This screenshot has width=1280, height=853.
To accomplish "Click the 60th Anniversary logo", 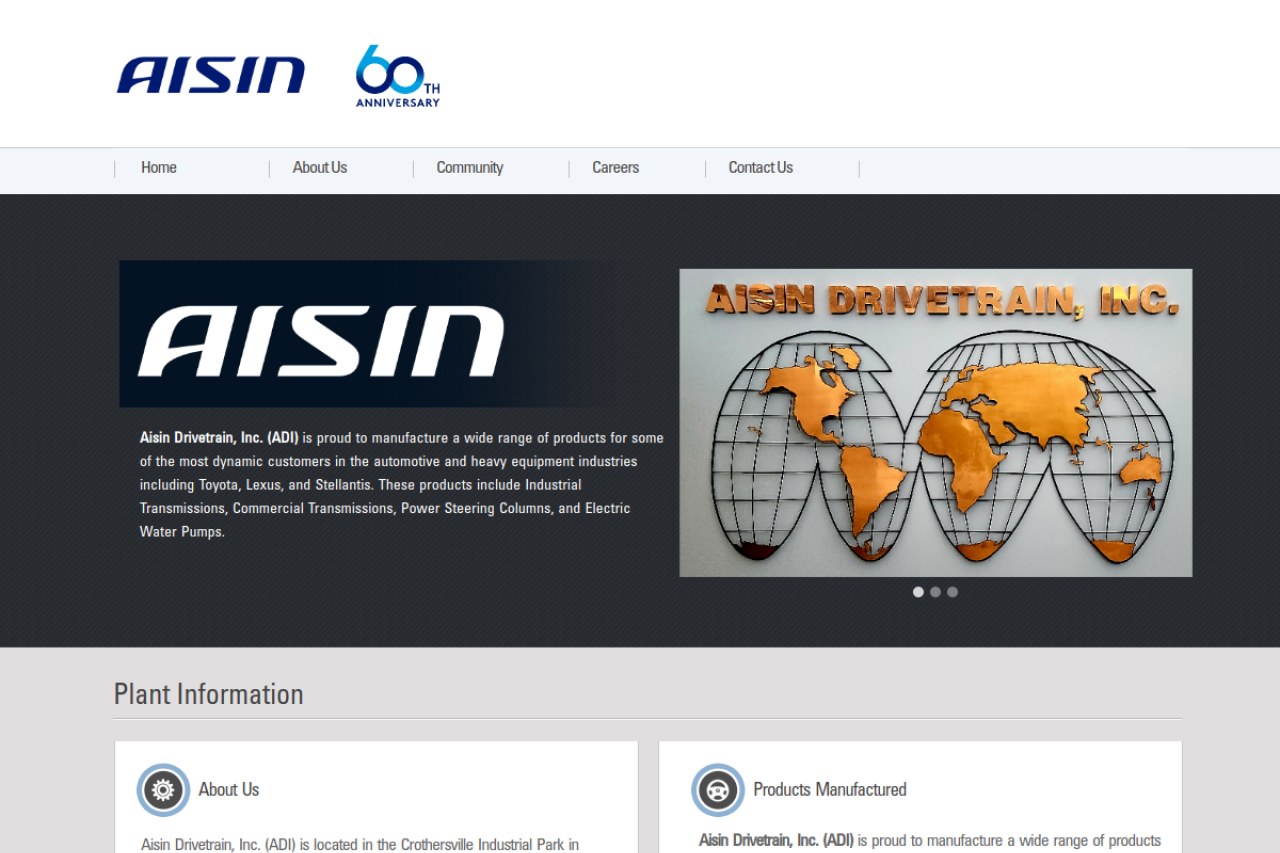I will [x=398, y=76].
